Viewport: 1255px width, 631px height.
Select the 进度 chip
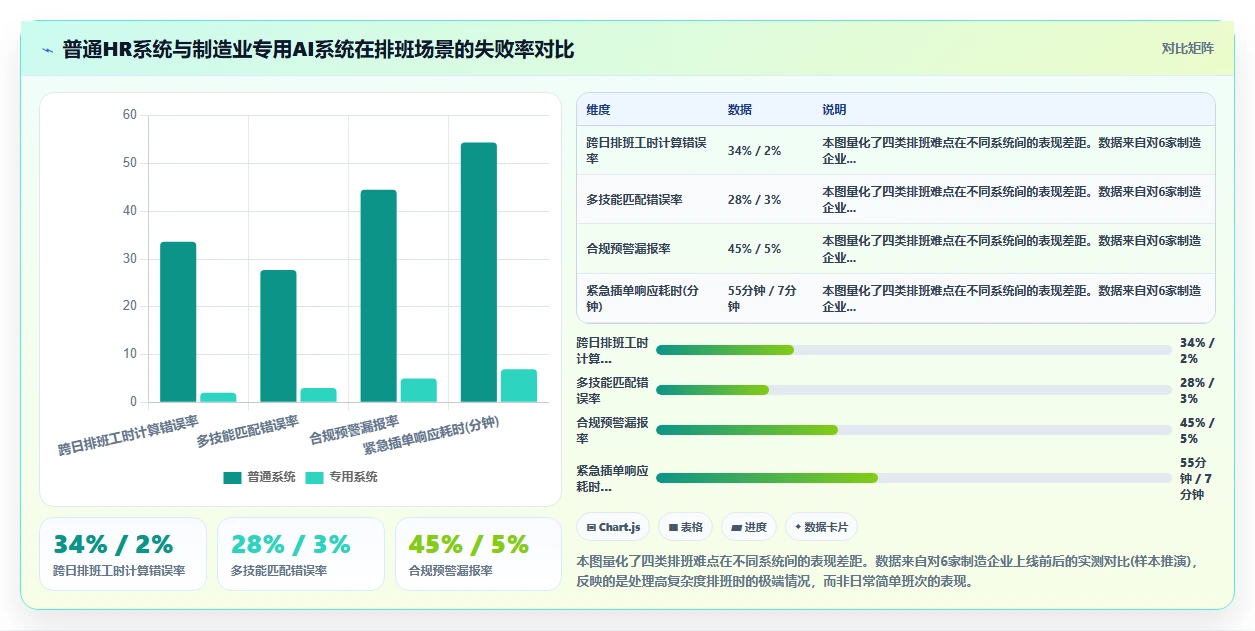pos(749,527)
